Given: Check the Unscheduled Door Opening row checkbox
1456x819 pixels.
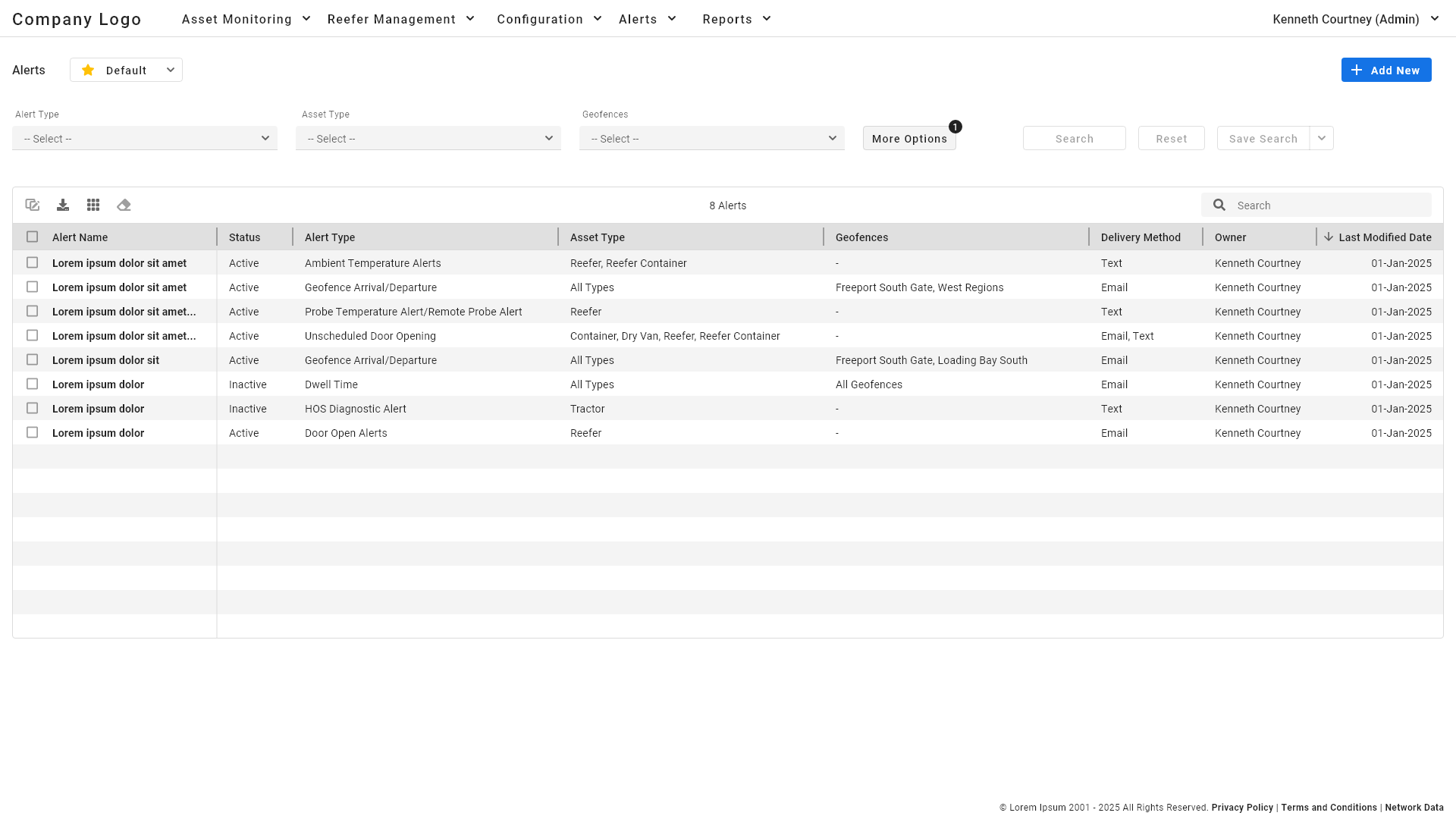Looking at the screenshot, I should click(32, 335).
